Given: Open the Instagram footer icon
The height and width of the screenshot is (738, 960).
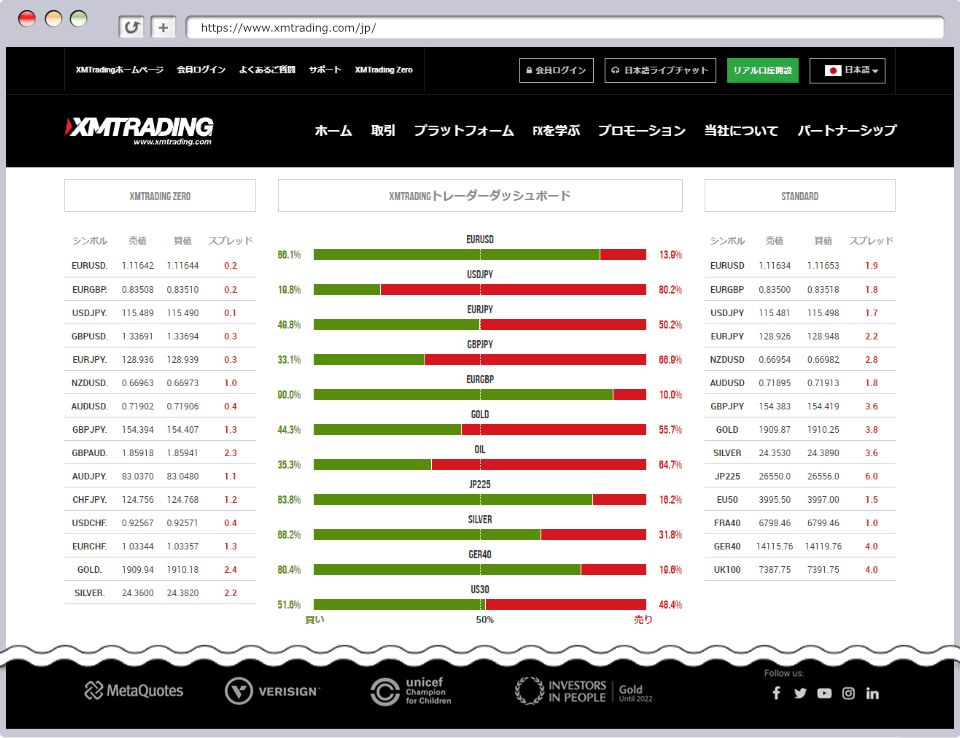Looking at the screenshot, I should (848, 693).
